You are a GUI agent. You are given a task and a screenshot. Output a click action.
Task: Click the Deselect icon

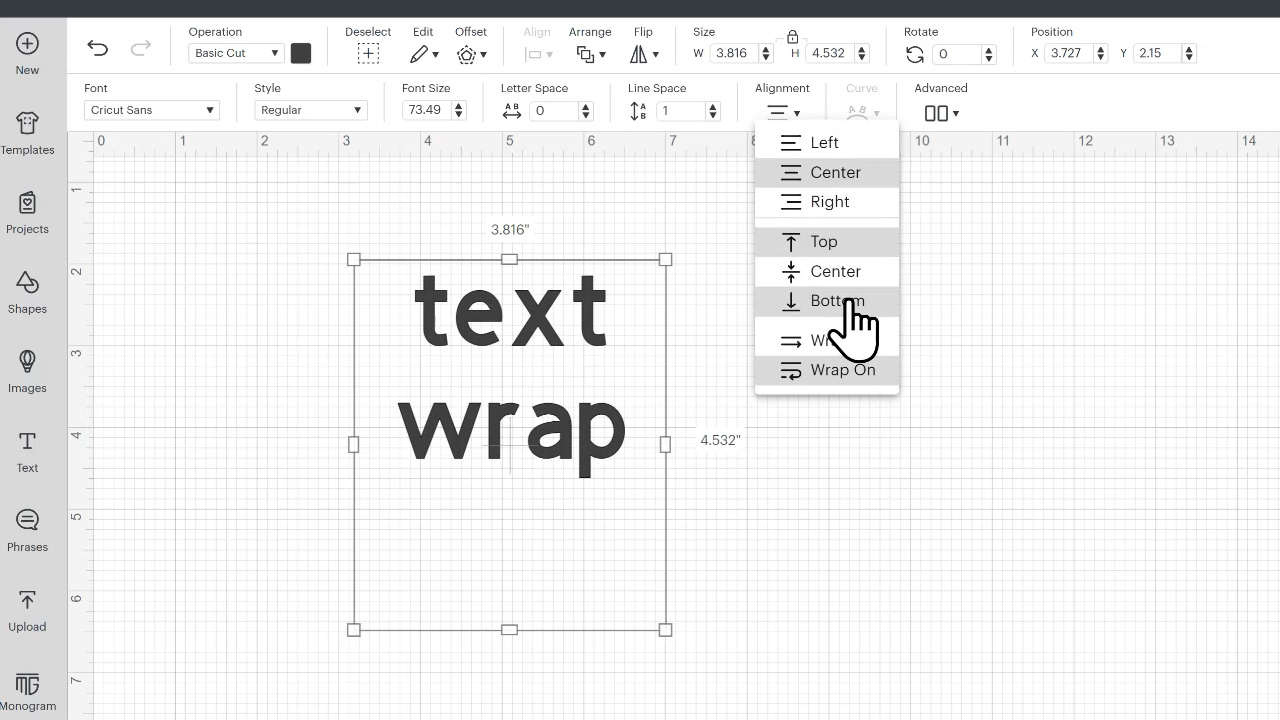point(368,54)
